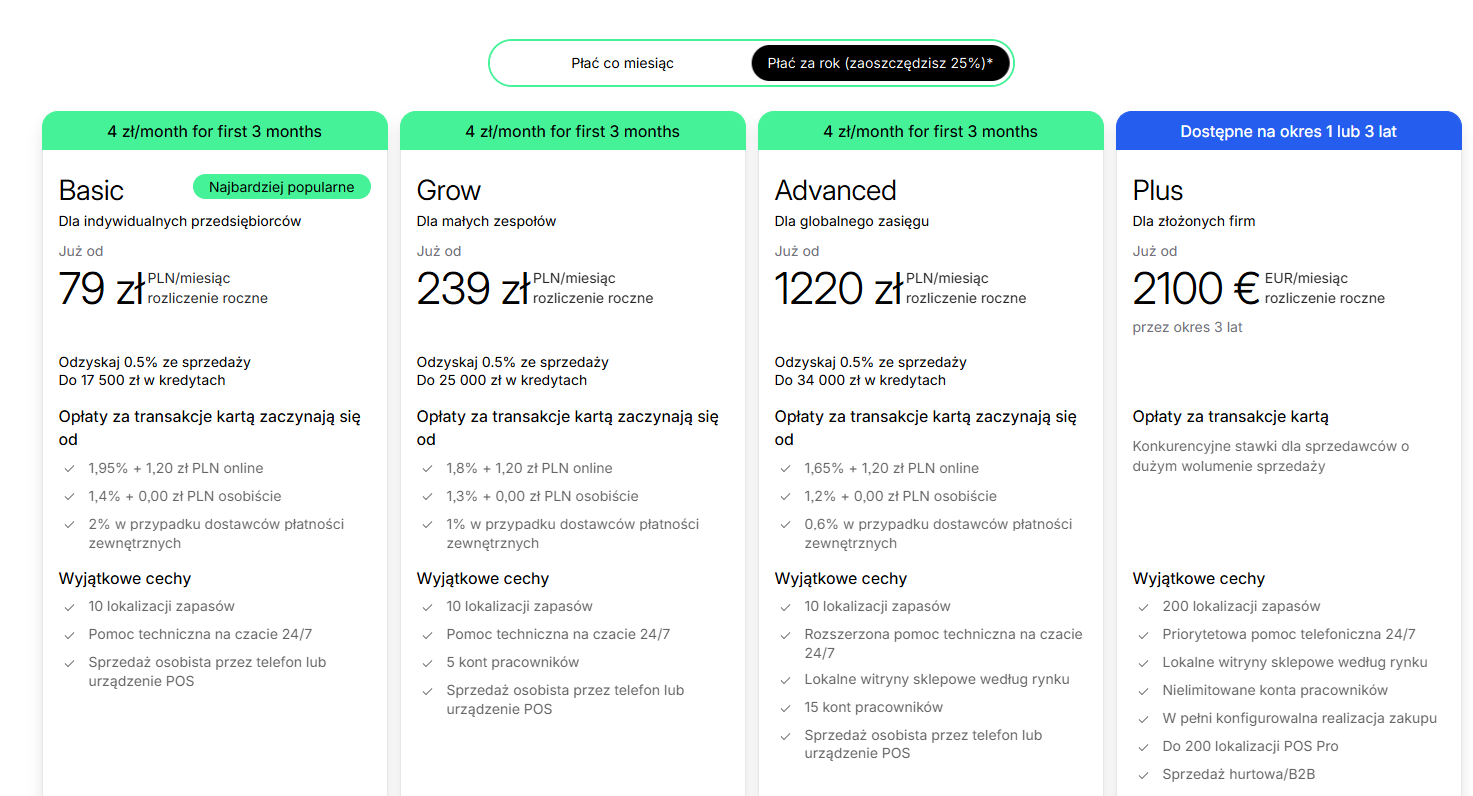
Task: Click checkmark beside '0,6% w przypadku dostawców'
Action: click(x=785, y=524)
